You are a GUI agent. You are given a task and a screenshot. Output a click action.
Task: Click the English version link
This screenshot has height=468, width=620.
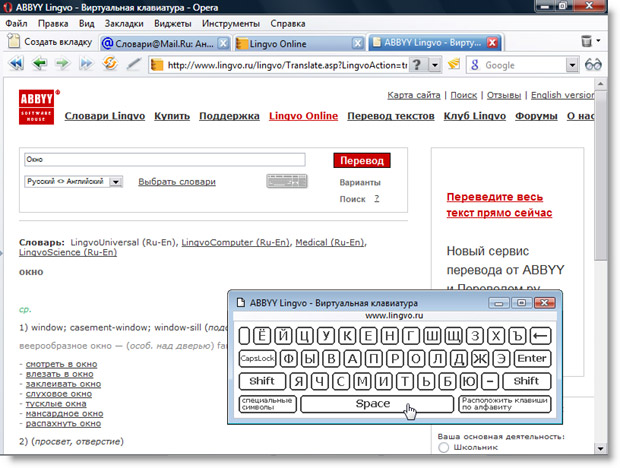pyautogui.click(x=562, y=95)
